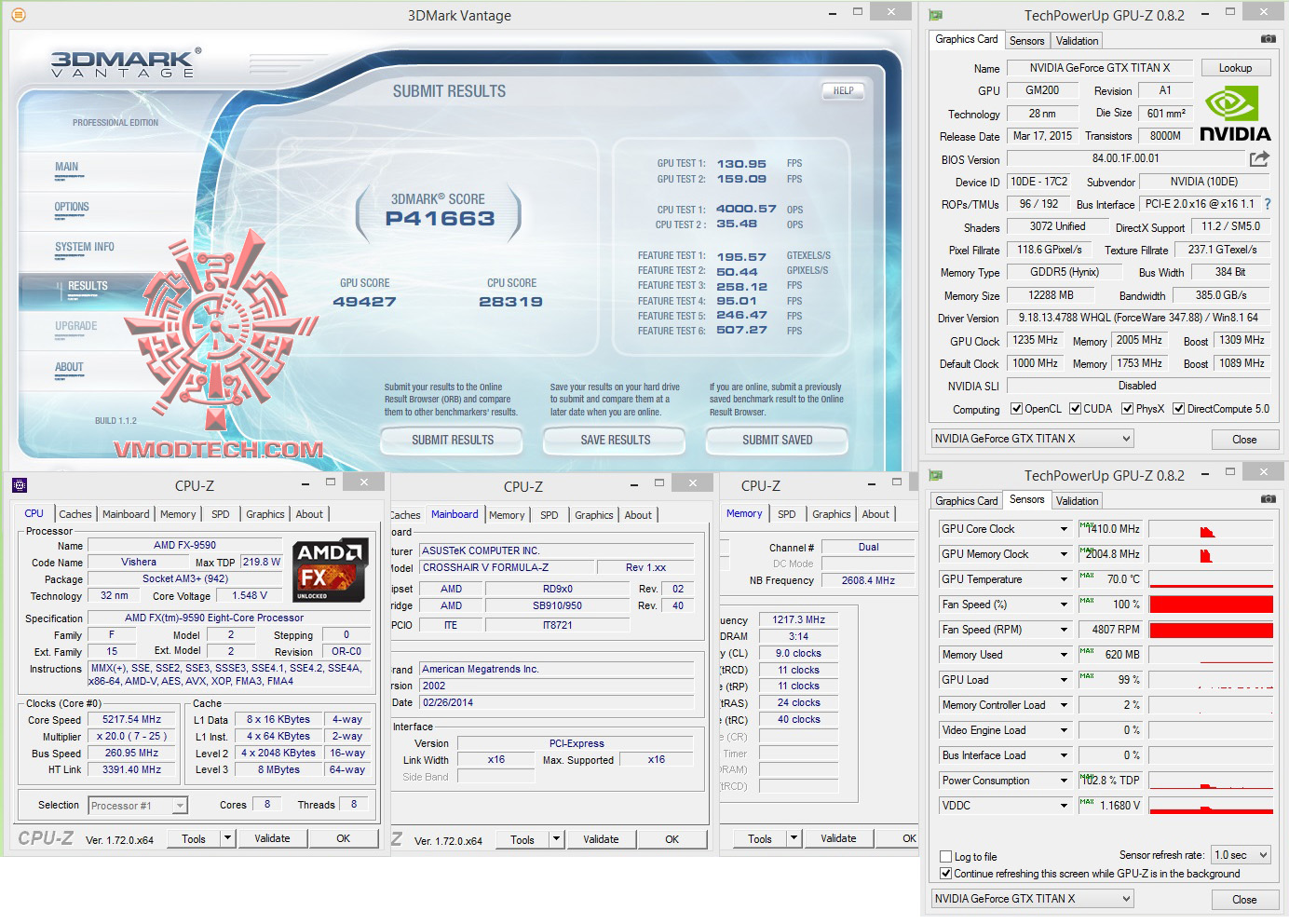Open the GPU Load sensor dropdown
The height and width of the screenshot is (924, 1289).
pos(1064,680)
